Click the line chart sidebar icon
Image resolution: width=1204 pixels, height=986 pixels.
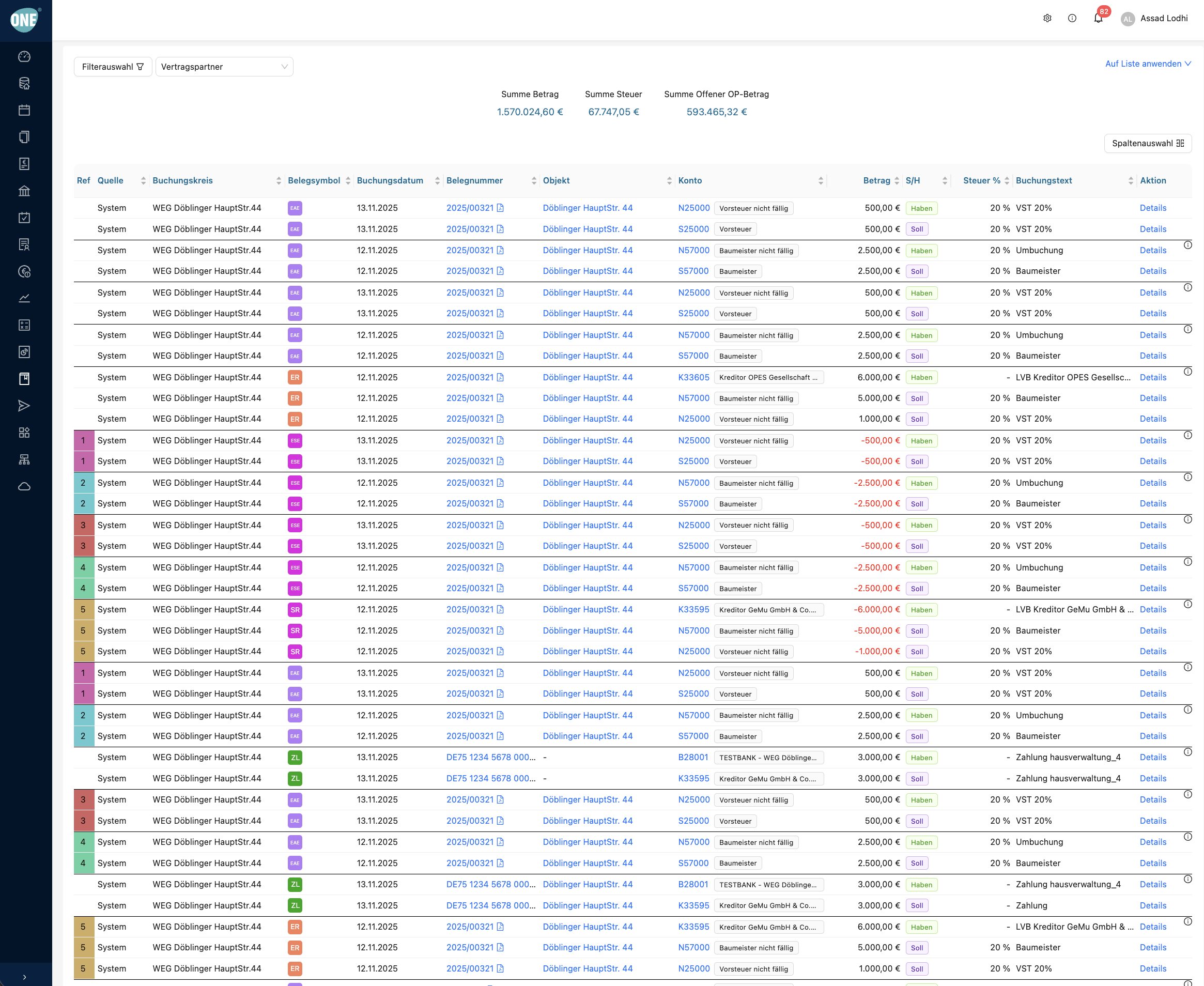pyautogui.click(x=24, y=298)
